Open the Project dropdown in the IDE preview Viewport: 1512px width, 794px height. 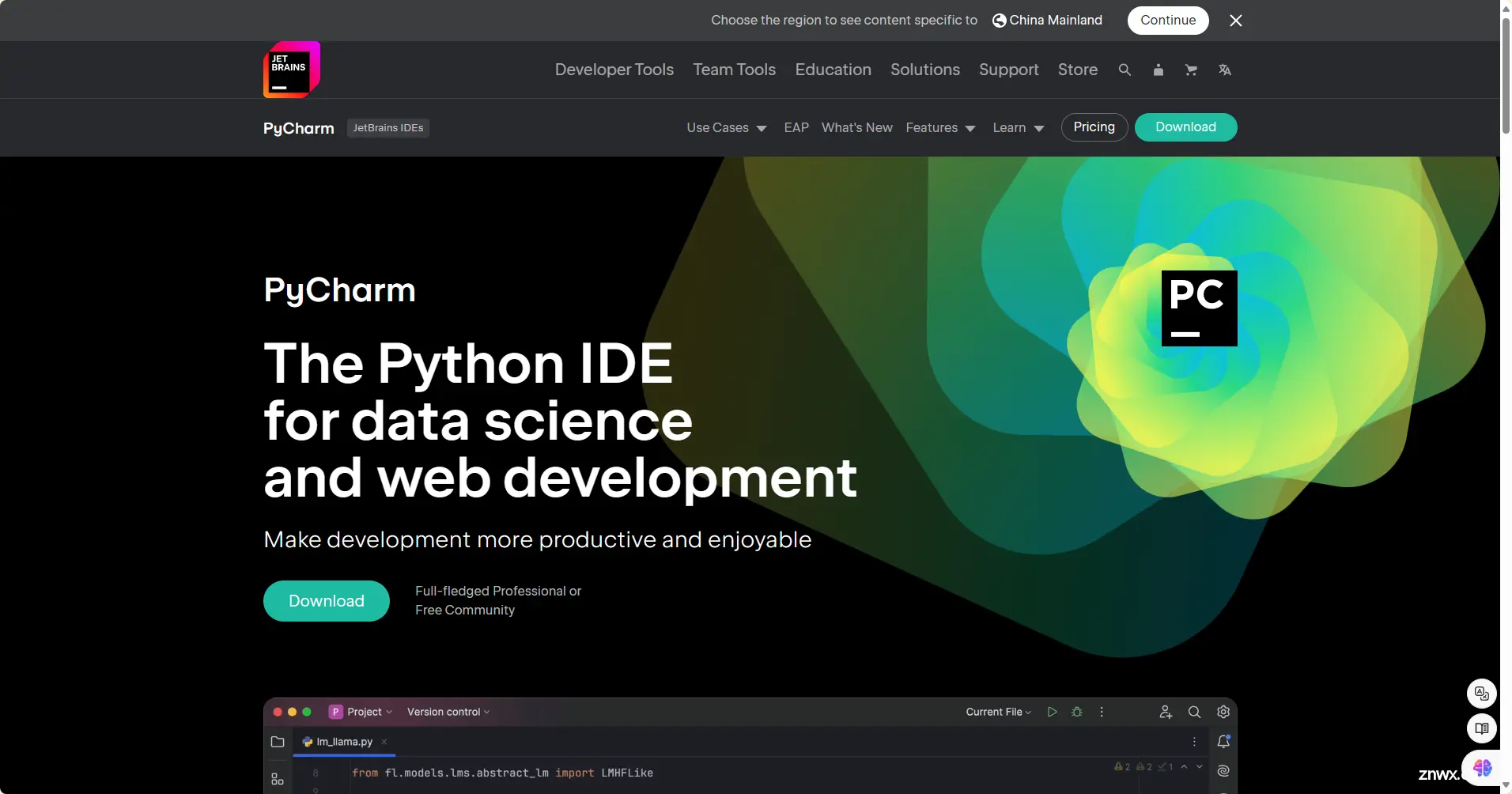(361, 712)
